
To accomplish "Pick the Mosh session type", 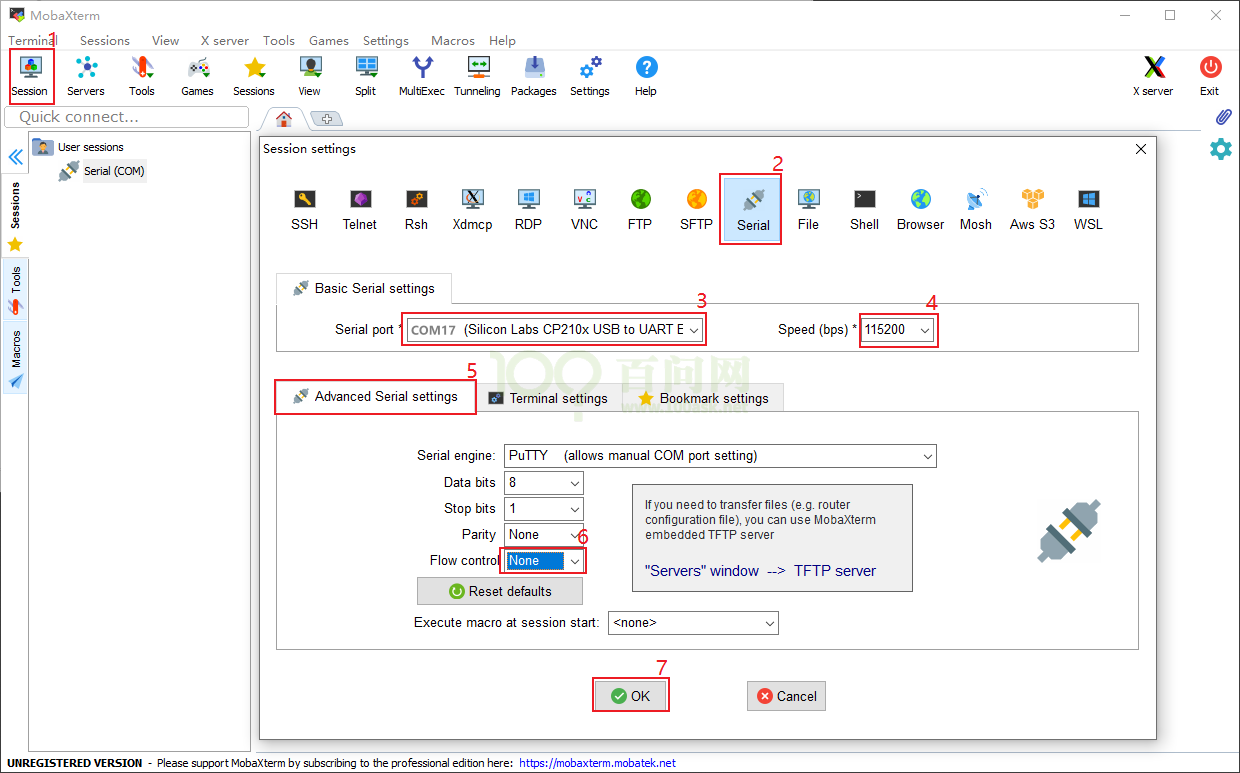I will click(976, 210).
